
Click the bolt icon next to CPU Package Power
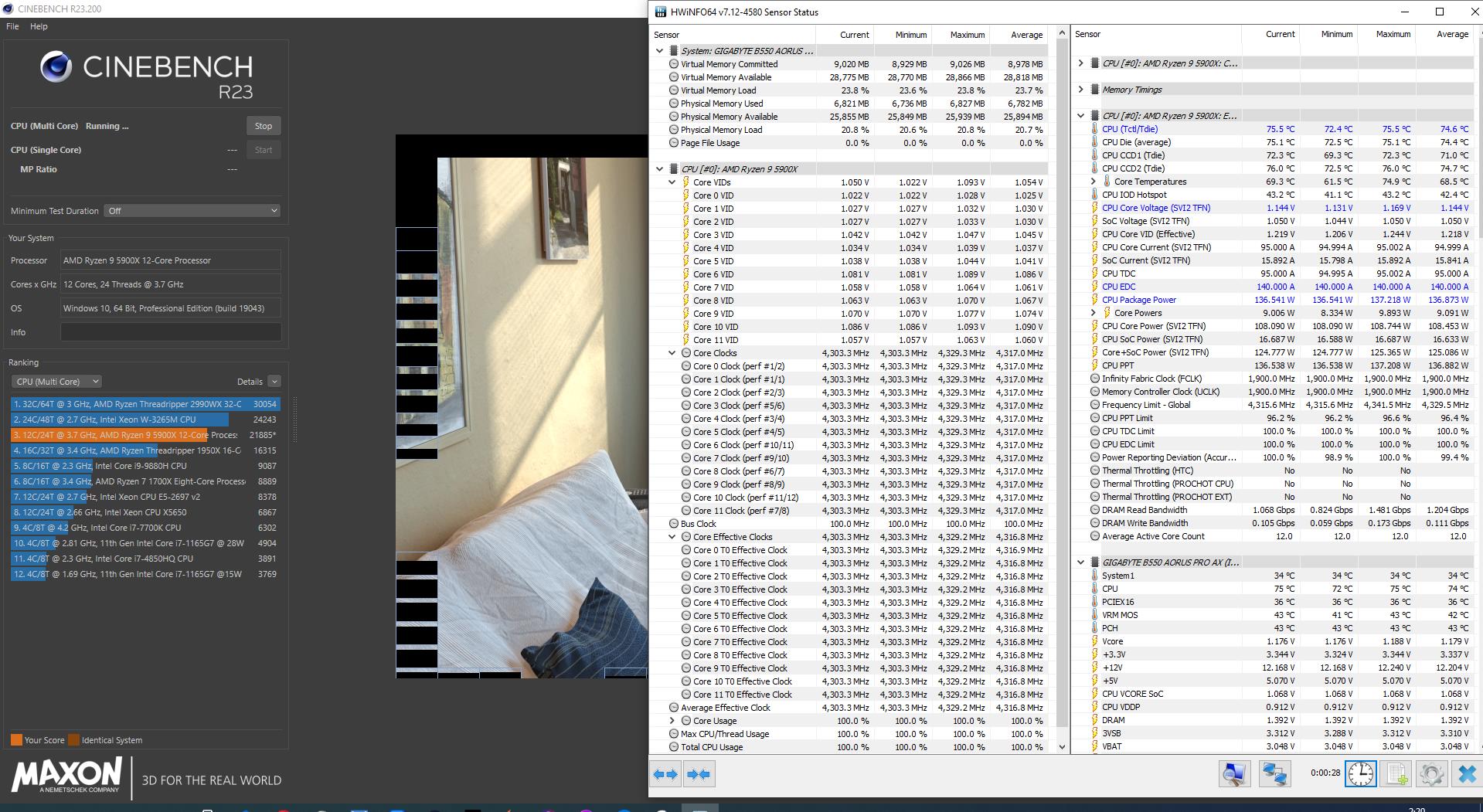[x=1094, y=300]
